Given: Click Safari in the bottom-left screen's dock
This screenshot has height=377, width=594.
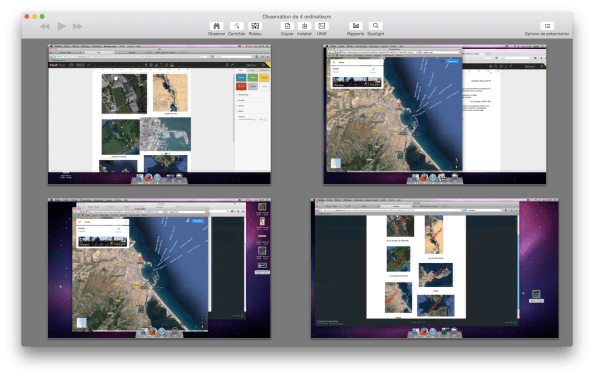Looking at the screenshot, I should [162, 332].
